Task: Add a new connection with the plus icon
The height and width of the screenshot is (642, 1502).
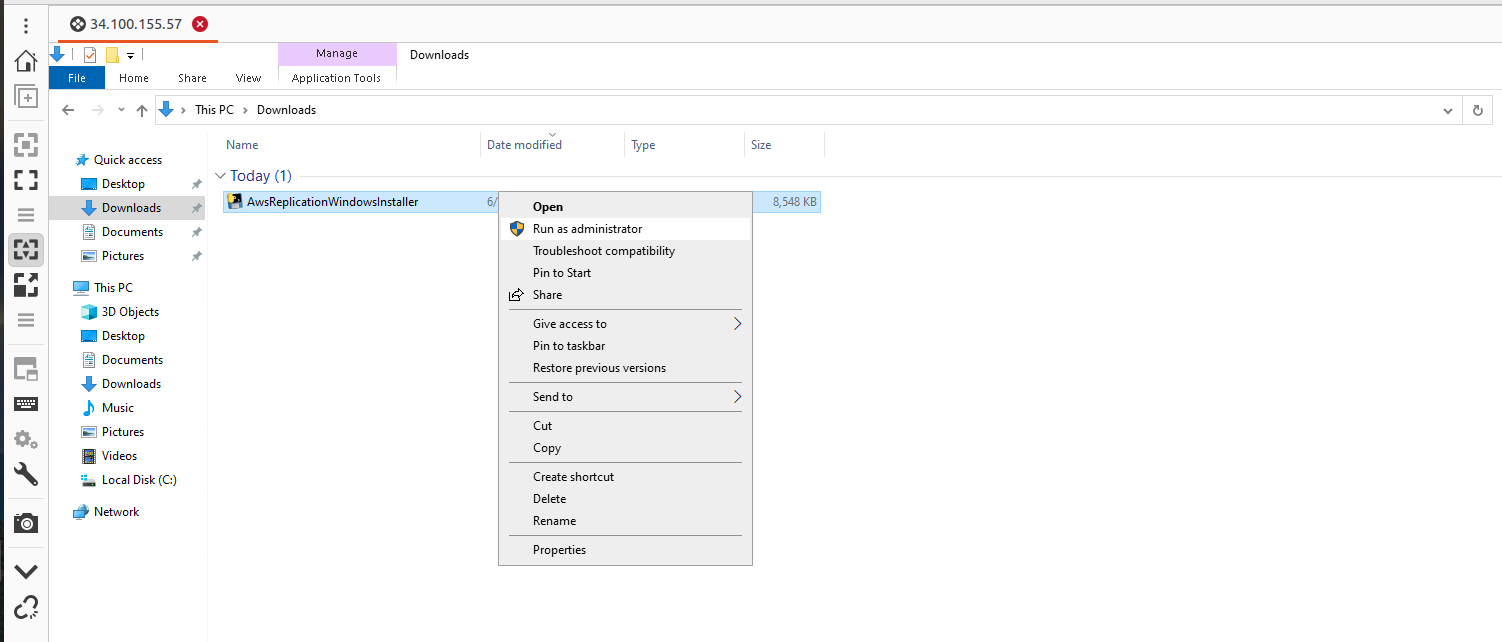Action: (x=26, y=97)
